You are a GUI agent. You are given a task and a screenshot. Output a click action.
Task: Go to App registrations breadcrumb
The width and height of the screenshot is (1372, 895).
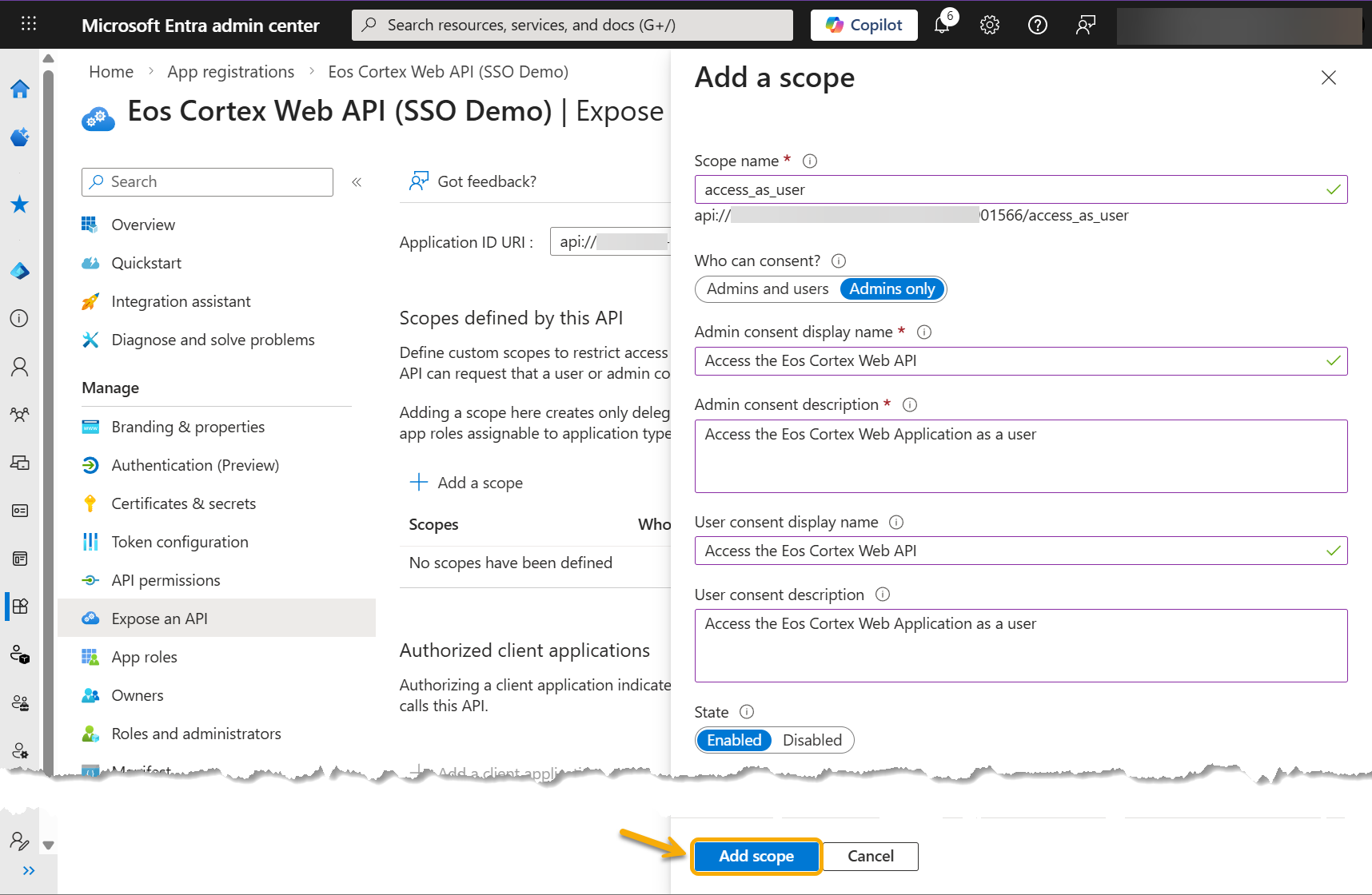230,72
